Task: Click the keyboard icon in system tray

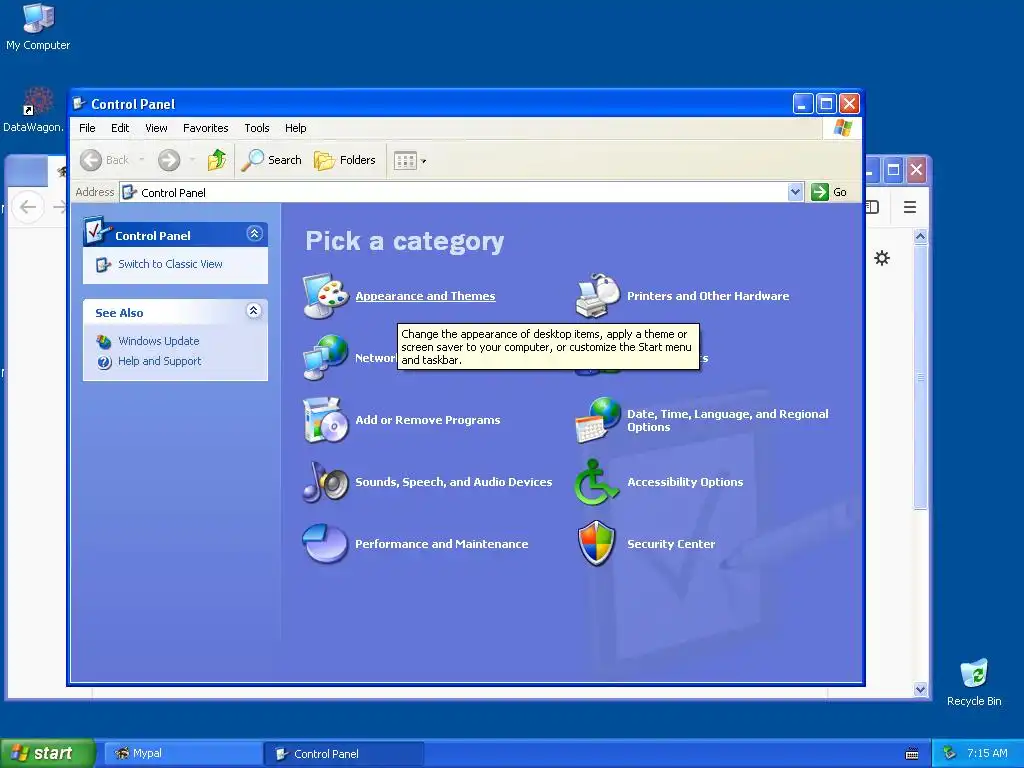Action: [912, 754]
